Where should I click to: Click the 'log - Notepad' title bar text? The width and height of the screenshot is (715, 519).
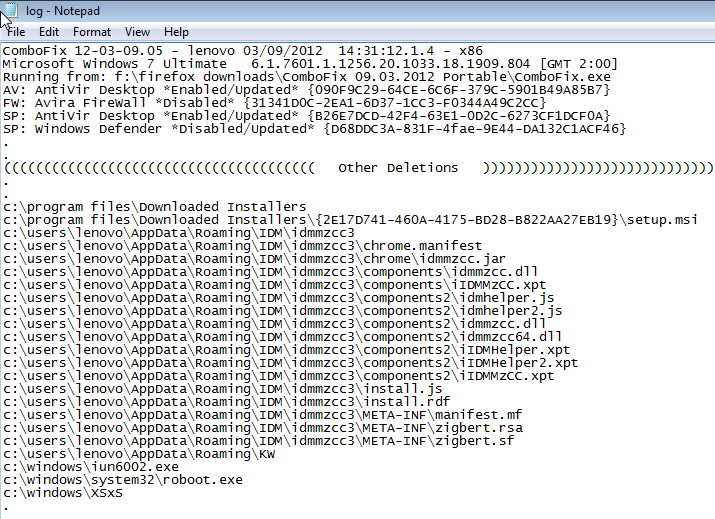[x=63, y=11]
